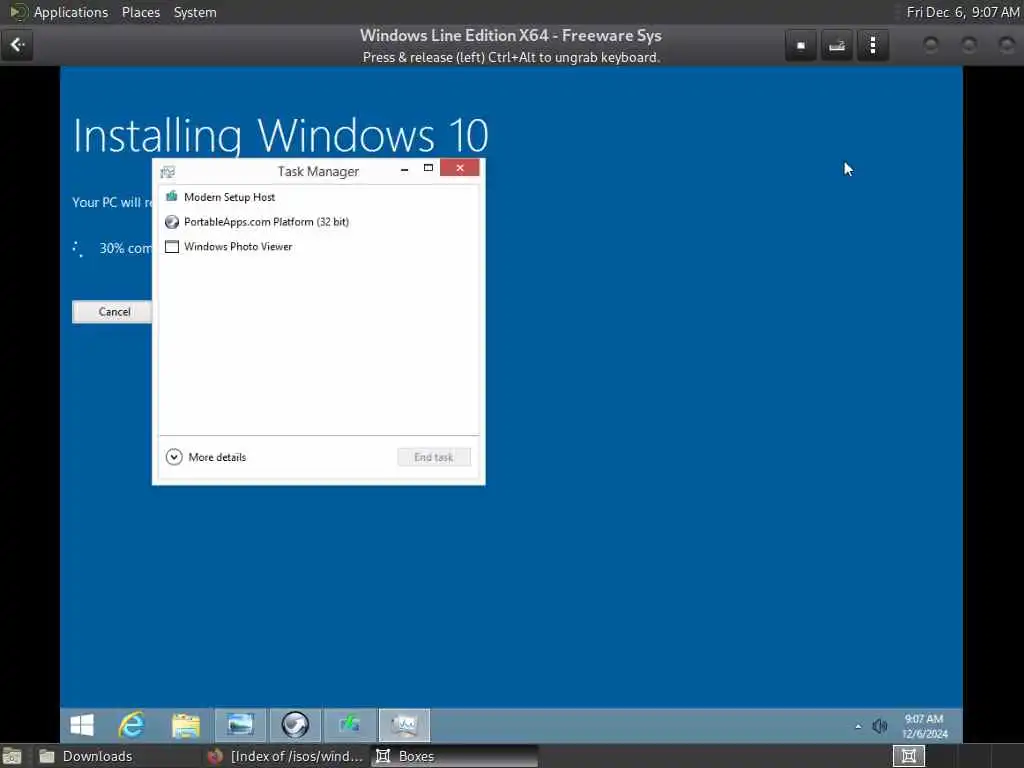
Task: Open the System menu
Action: click(x=195, y=12)
